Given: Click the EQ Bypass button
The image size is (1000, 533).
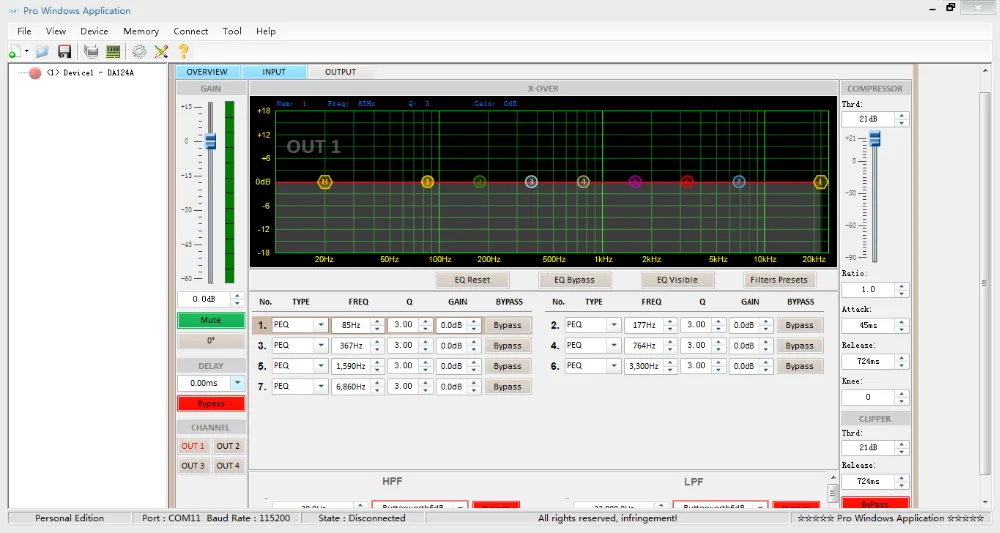Looking at the screenshot, I should click(574, 280).
